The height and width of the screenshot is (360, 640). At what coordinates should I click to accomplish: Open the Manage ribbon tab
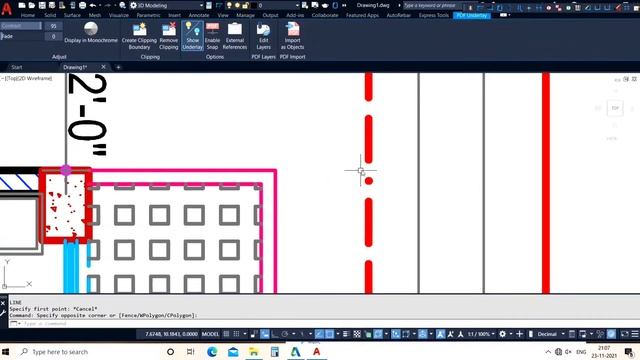click(245, 15)
